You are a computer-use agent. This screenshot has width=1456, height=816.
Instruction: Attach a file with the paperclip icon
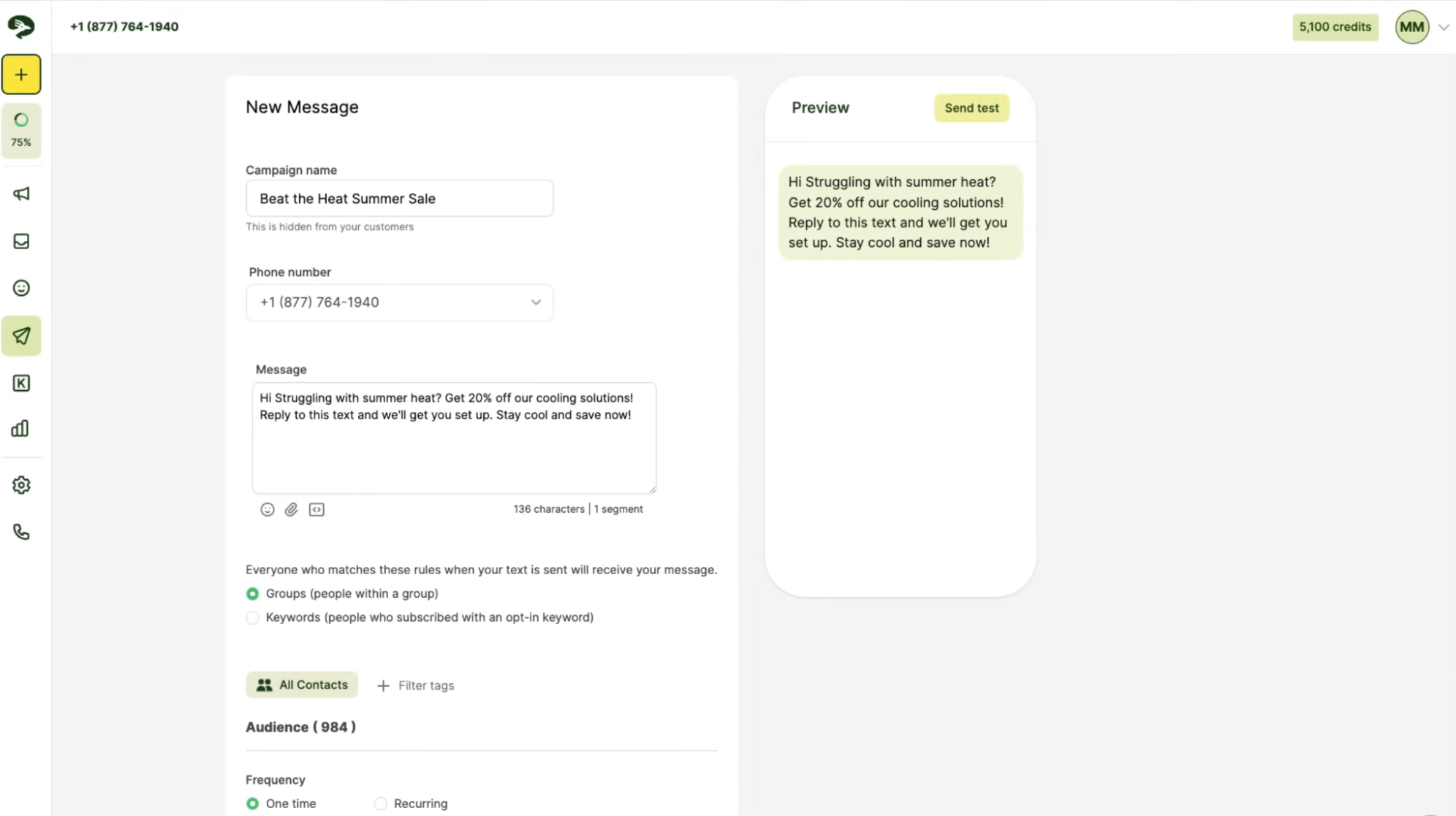(292, 509)
